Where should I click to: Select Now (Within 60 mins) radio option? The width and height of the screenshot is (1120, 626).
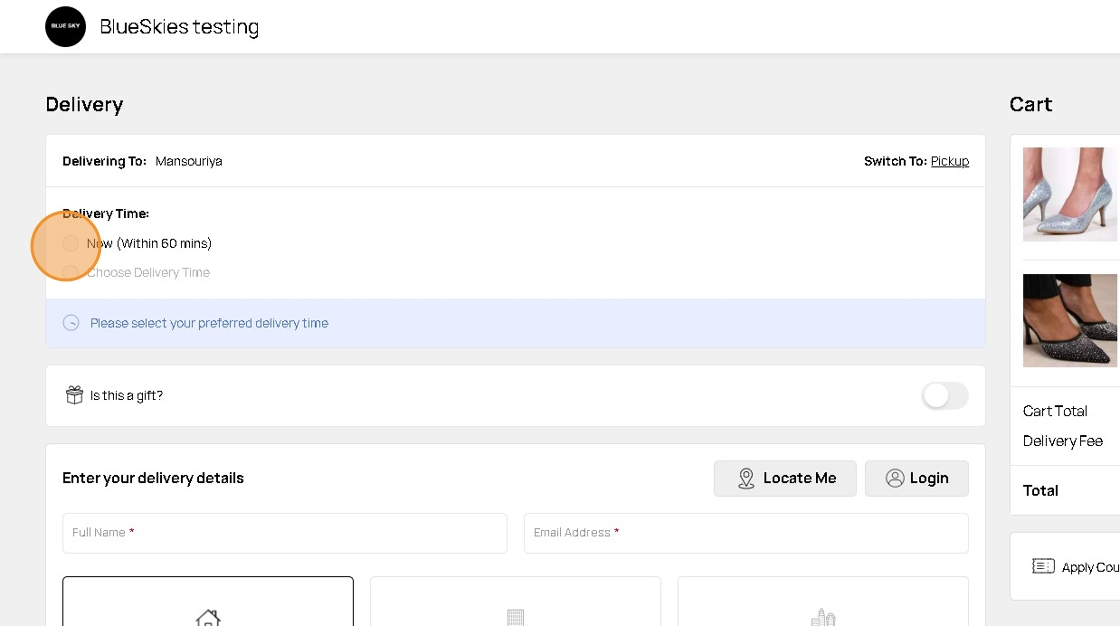70,243
